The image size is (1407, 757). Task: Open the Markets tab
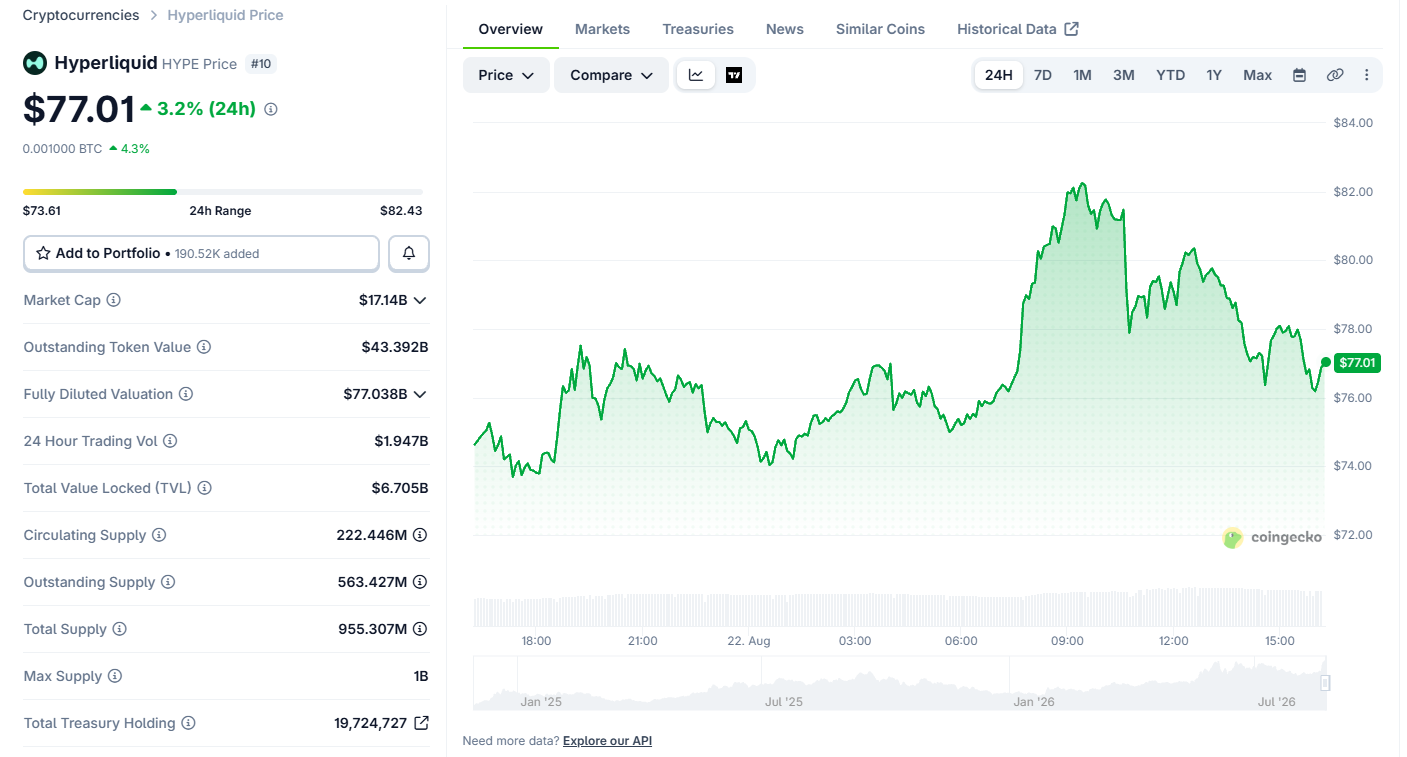[603, 29]
